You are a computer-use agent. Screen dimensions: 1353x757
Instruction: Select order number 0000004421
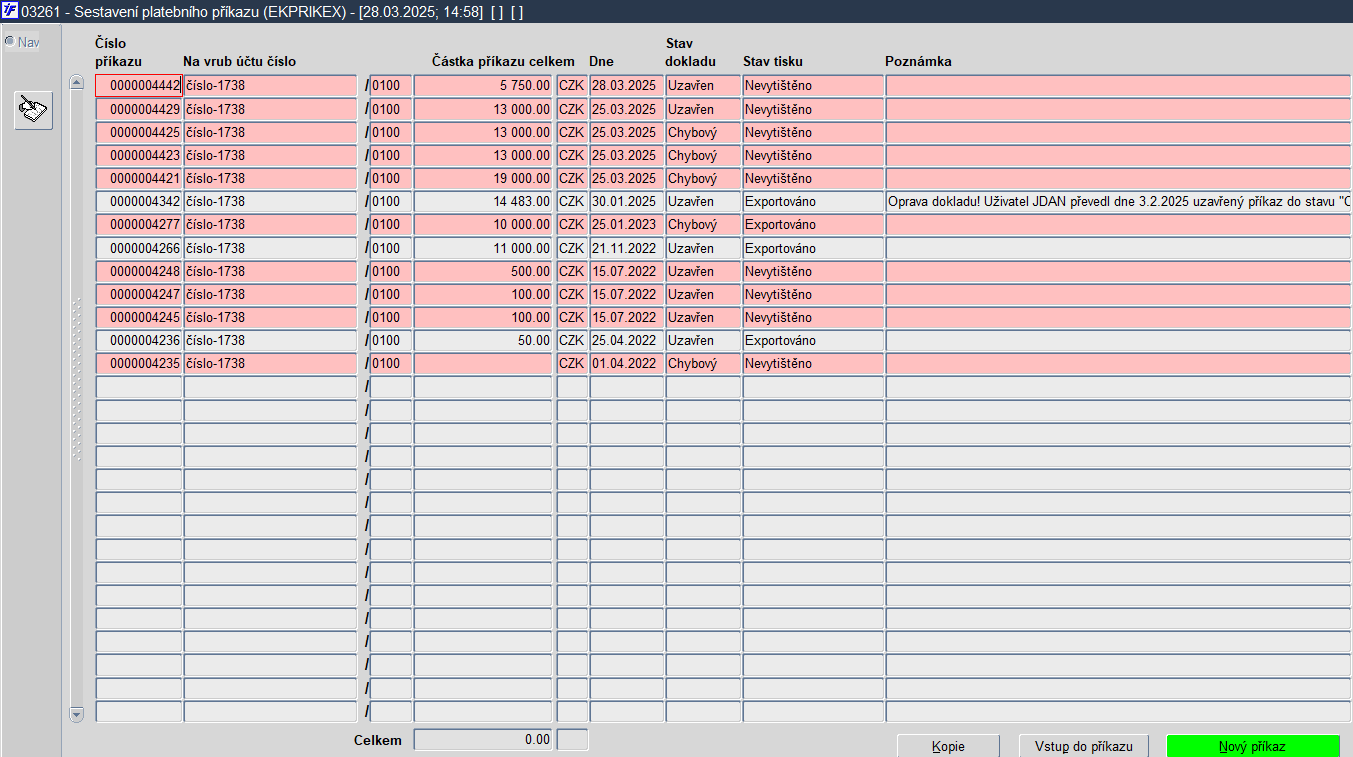pyautogui.click(x=139, y=178)
